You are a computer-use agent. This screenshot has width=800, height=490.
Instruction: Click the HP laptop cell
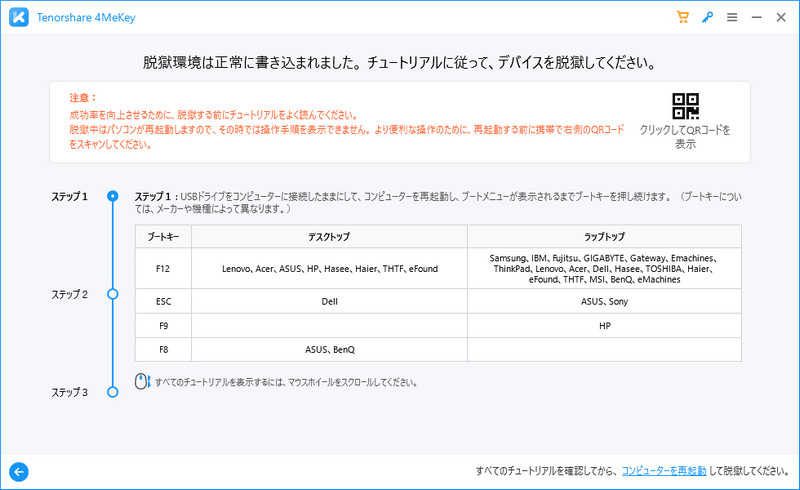point(604,326)
